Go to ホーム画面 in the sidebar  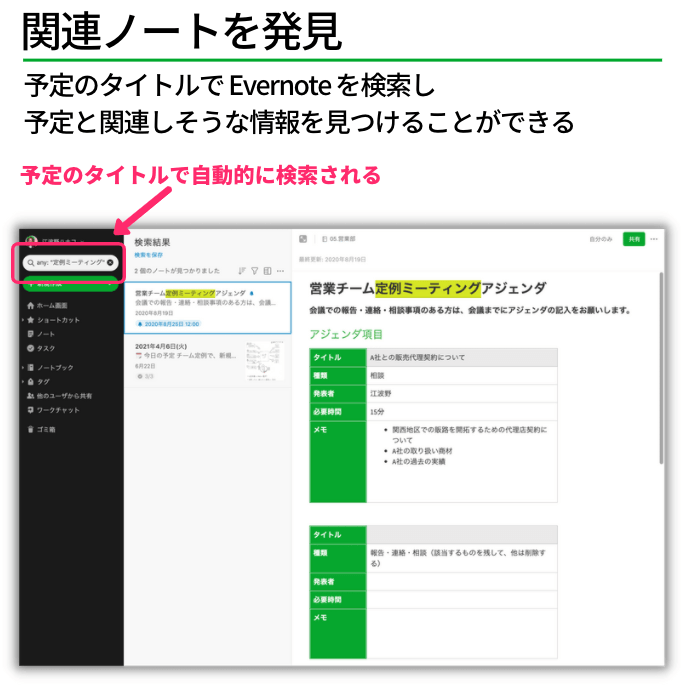[47, 305]
